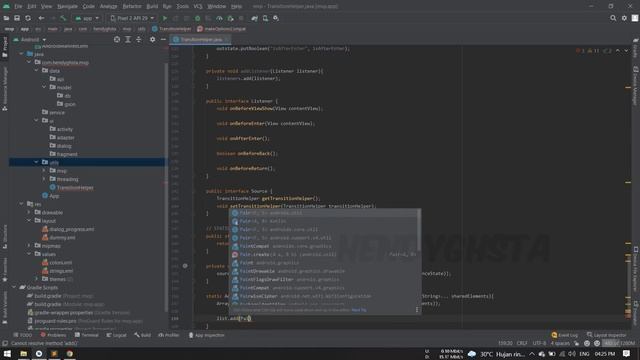
Task: Collapse the ui package node
Action: (x=36, y=121)
